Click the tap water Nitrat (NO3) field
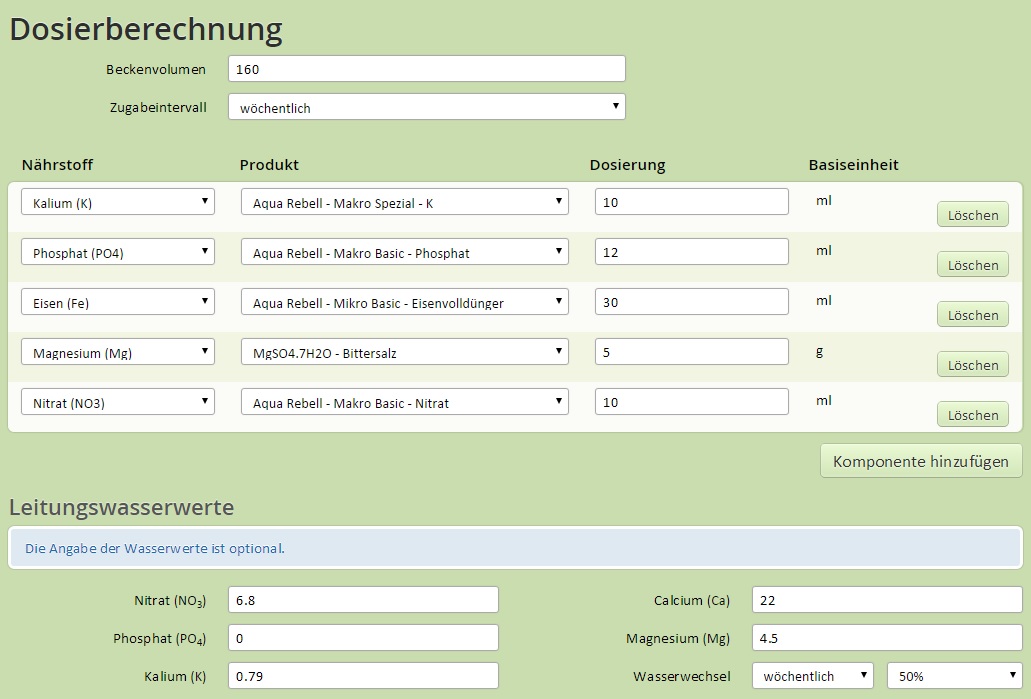This screenshot has width=1031, height=699. tap(363, 600)
